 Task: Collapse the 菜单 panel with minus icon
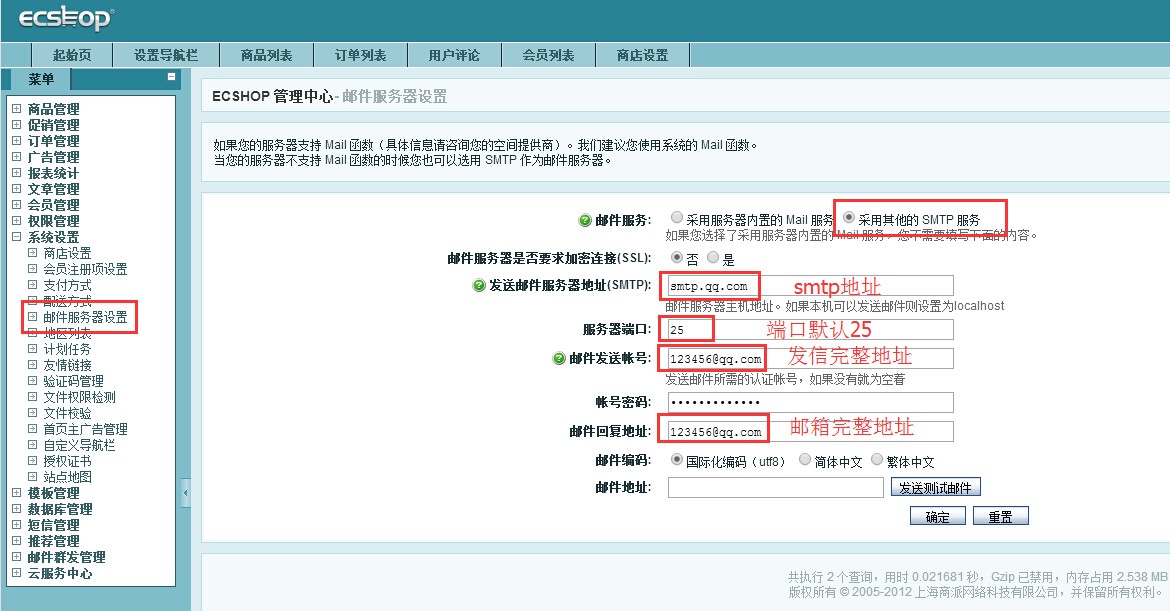click(171, 77)
